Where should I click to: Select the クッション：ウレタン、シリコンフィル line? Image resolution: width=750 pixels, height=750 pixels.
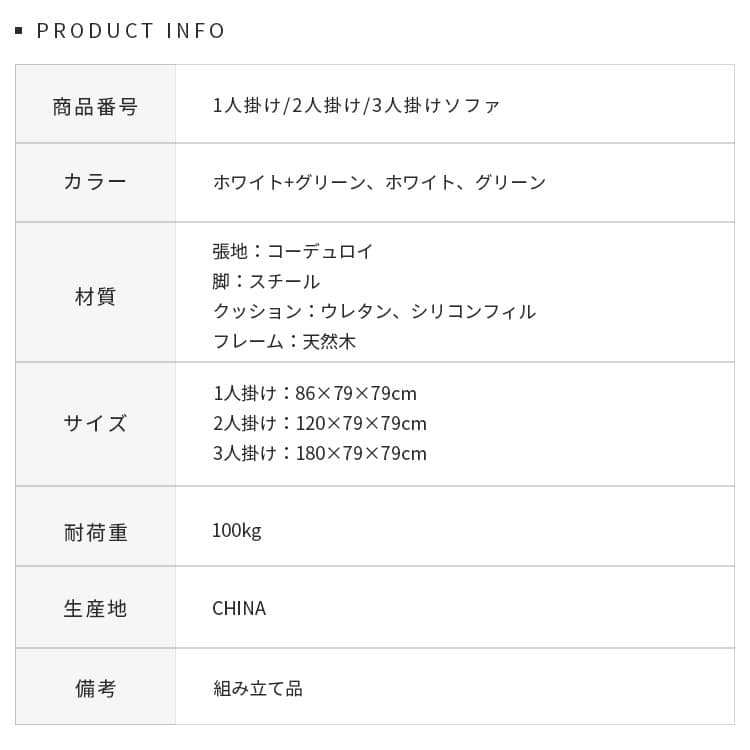click(374, 311)
